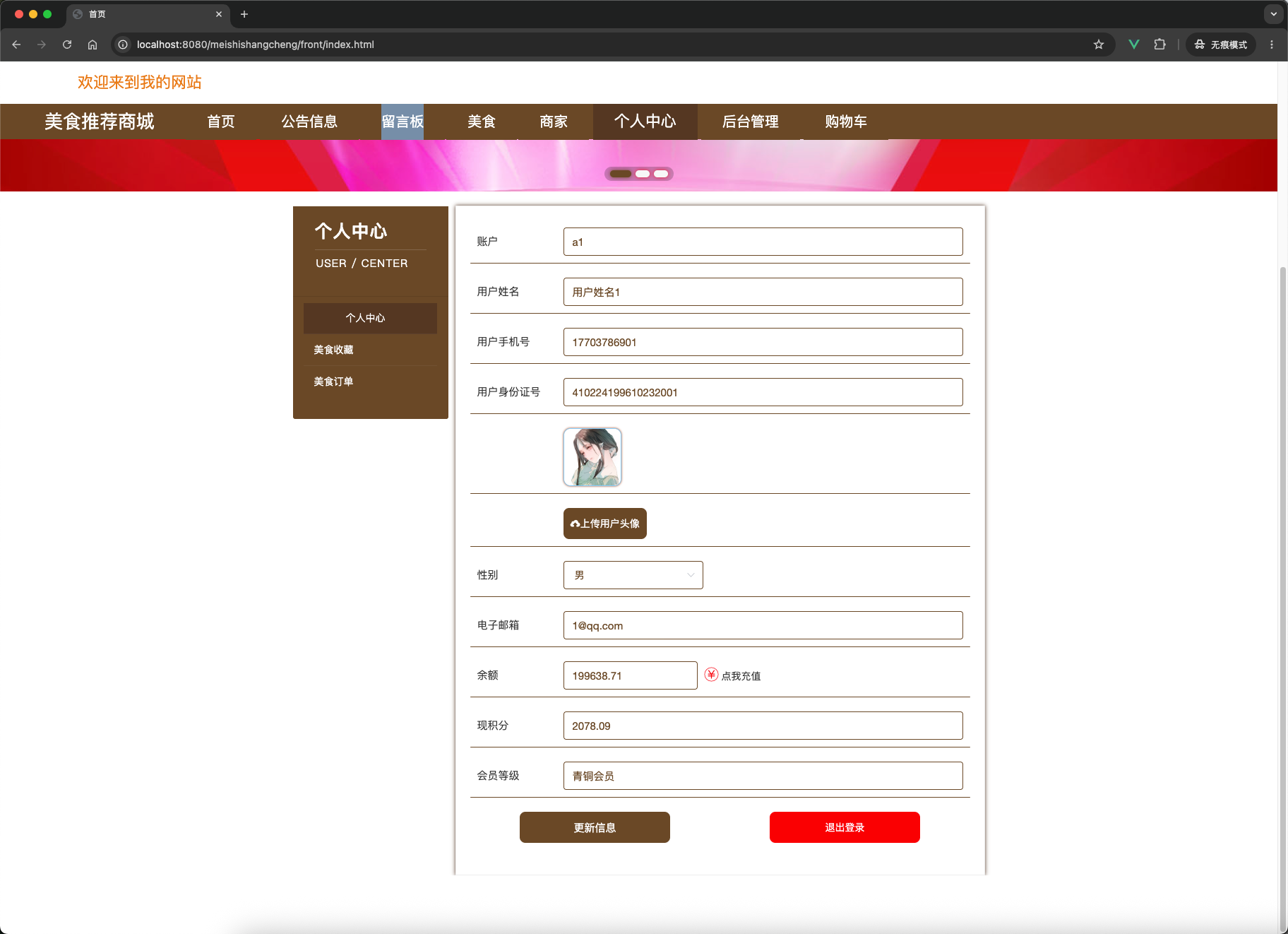This screenshot has width=1288, height=934.
Task: Open 美食收藏 in the sidebar
Action: (x=333, y=350)
